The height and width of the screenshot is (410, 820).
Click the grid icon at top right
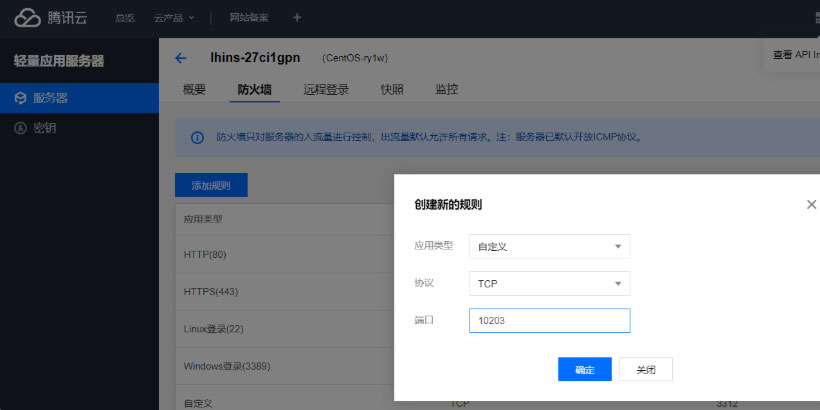coord(817,18)
